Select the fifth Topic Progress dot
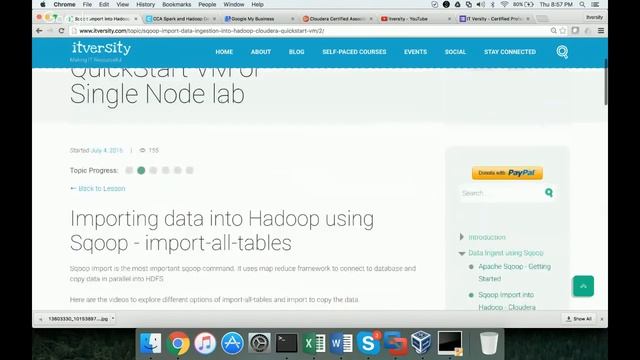The image size is (640, 360). coord(178,170)
